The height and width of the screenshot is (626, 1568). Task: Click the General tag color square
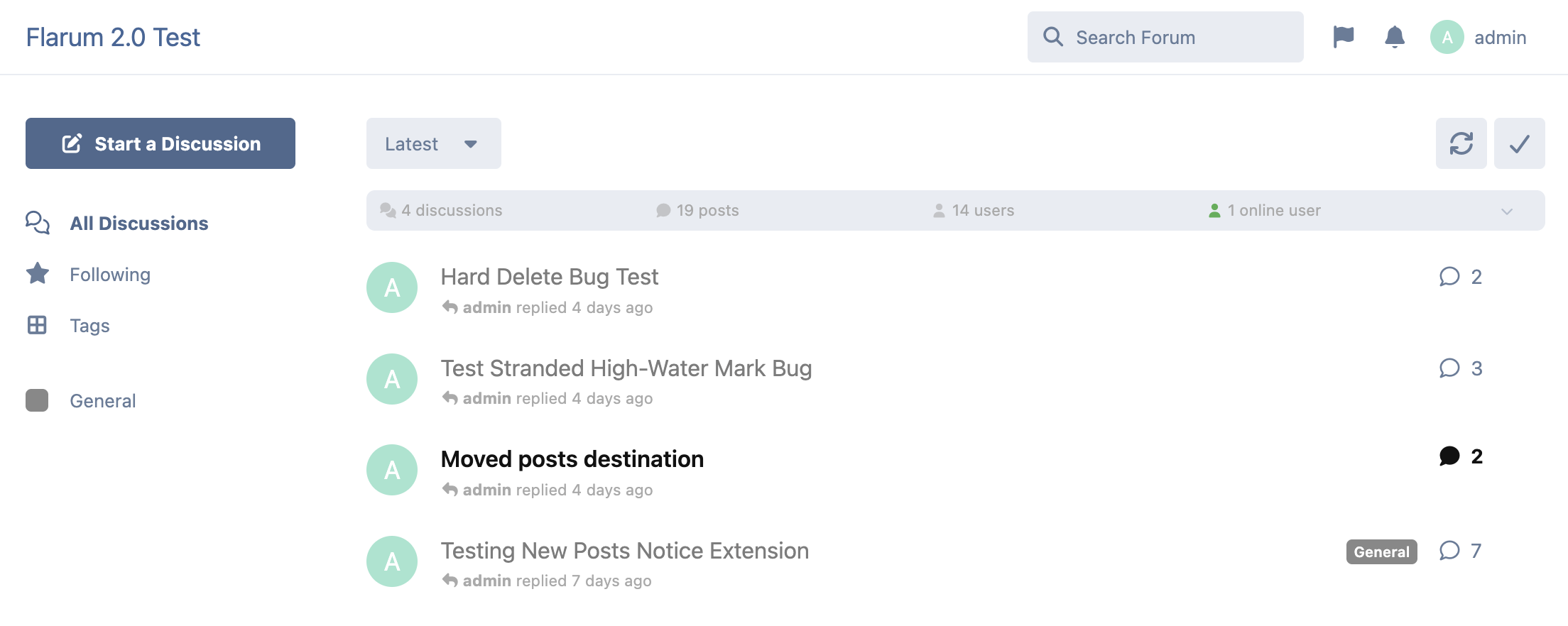point(37,400)
